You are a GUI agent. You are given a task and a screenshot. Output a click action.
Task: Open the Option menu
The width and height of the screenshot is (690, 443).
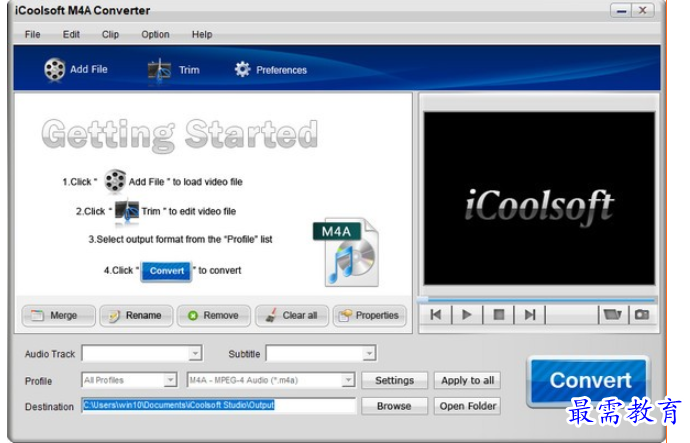coord(155,34)
